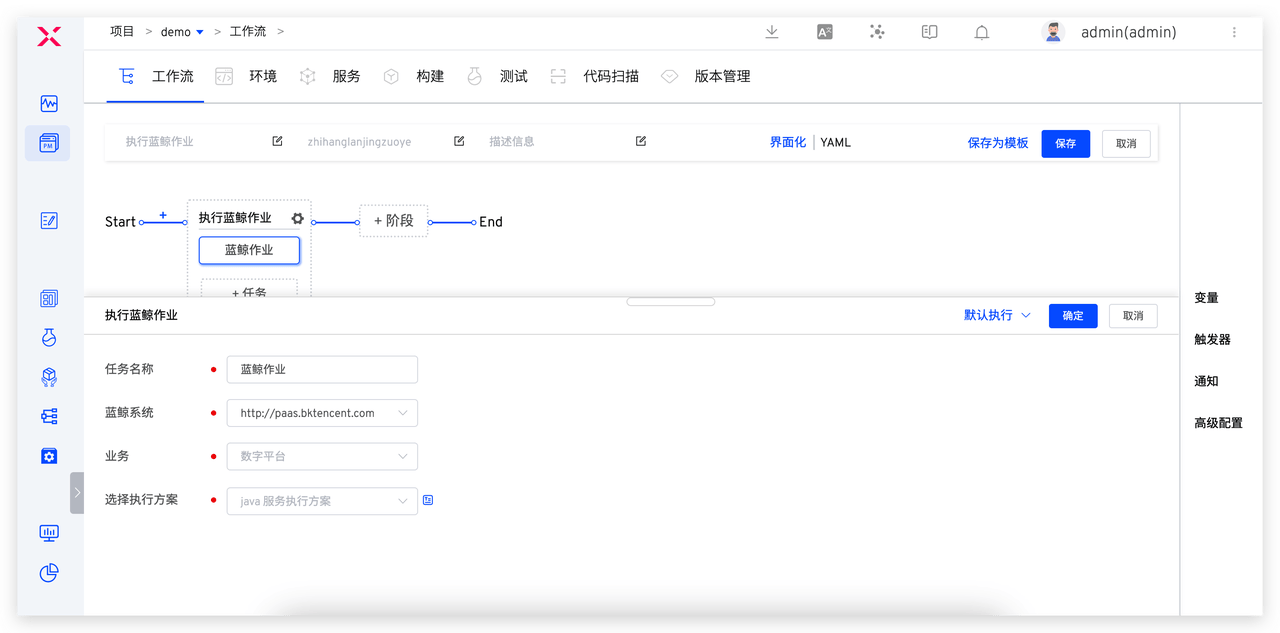Open the 默认执行 dropdown
The image size is (1280, 633).
[997, 315]
